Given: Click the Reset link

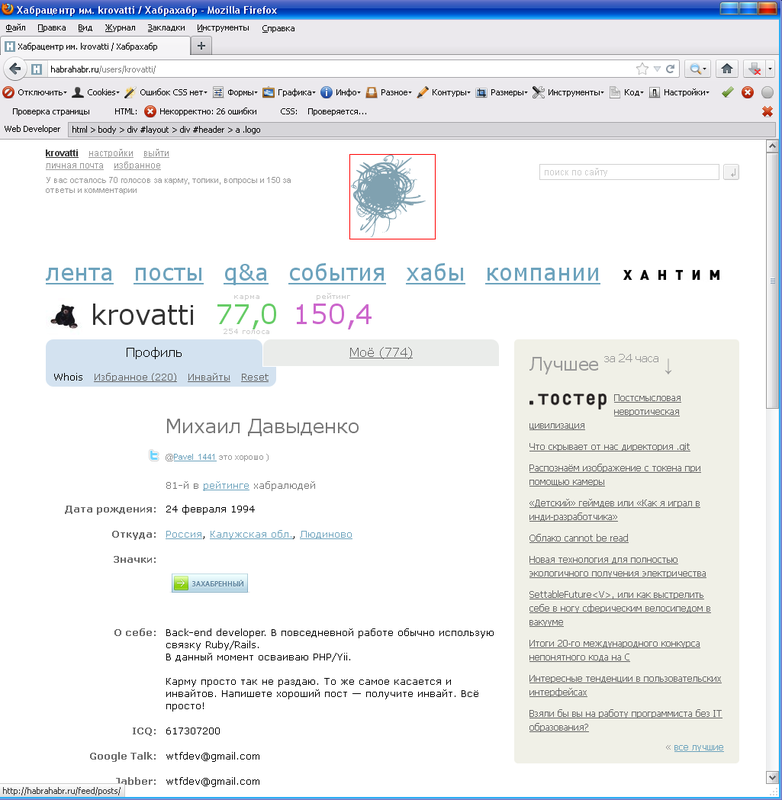Looking at the screenshot, I should pos(255,377).
